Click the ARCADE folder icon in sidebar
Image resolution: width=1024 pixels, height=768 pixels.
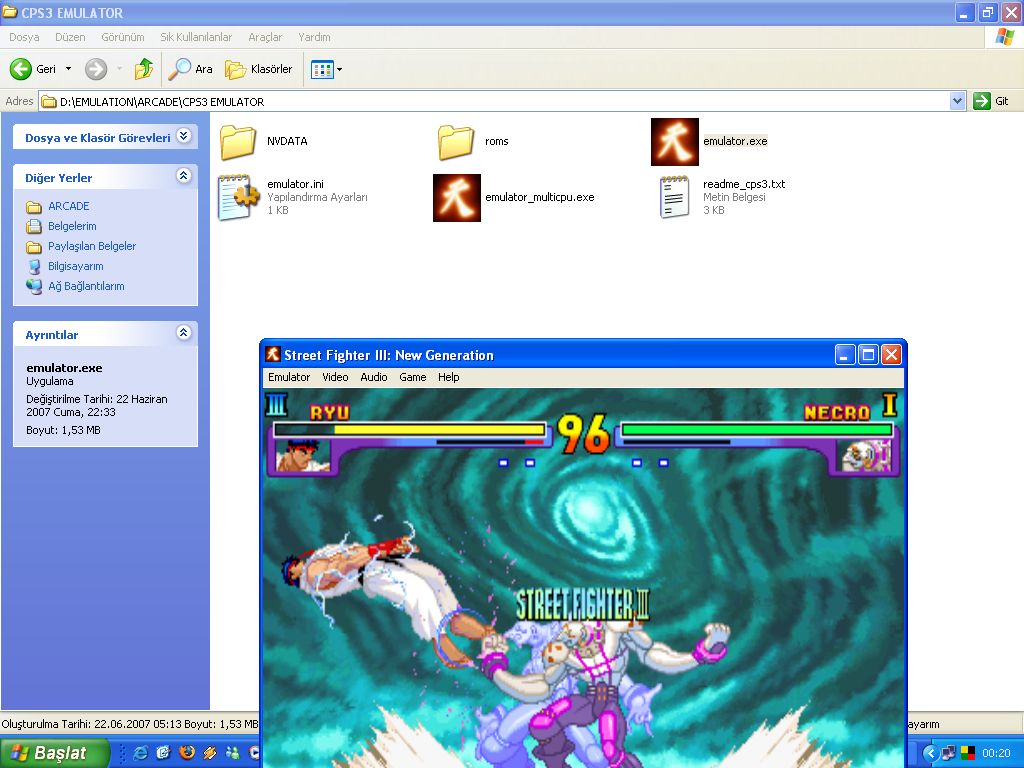click(x=34, y=207)
